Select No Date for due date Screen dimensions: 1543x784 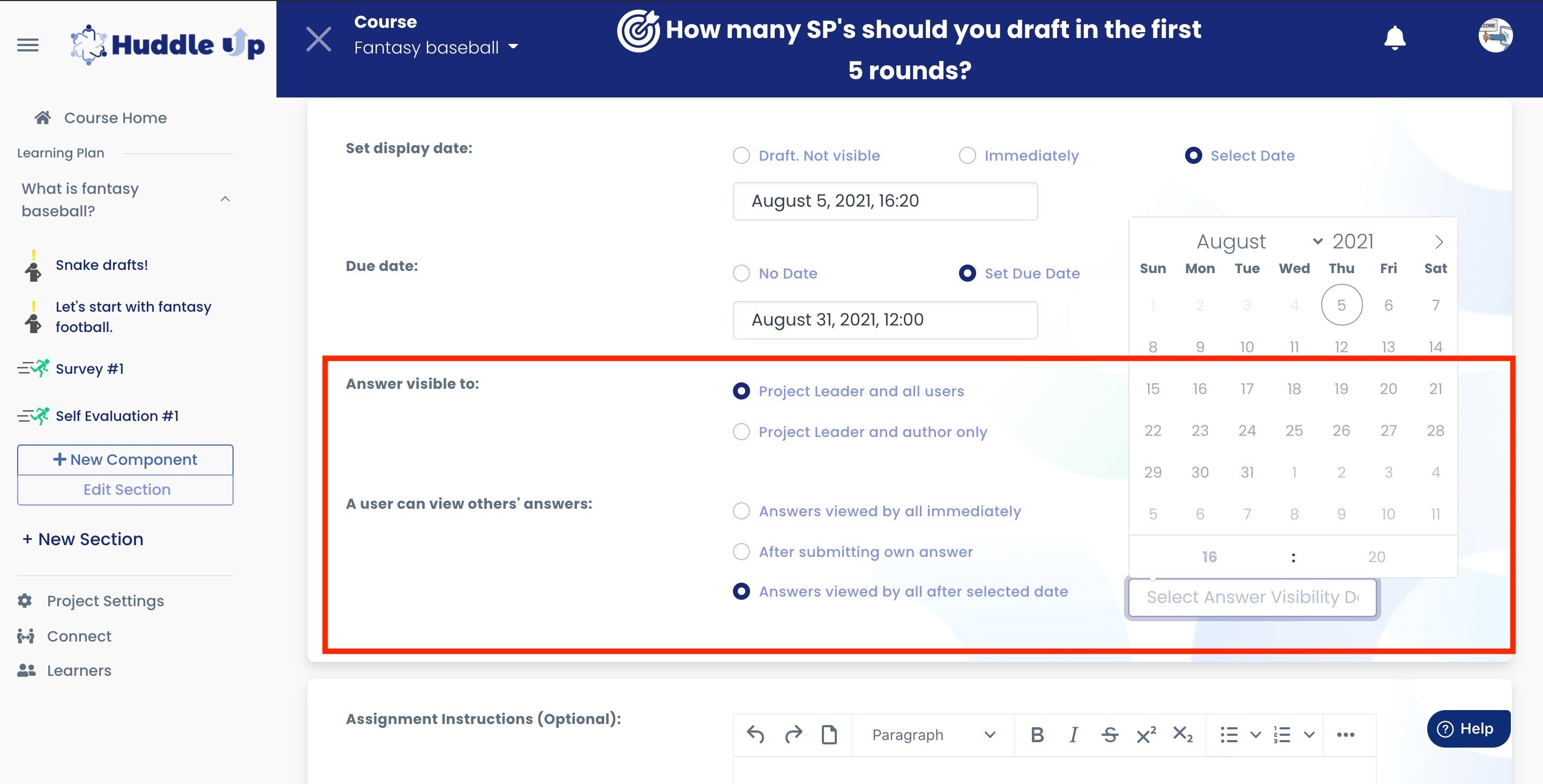coord(741,273)
